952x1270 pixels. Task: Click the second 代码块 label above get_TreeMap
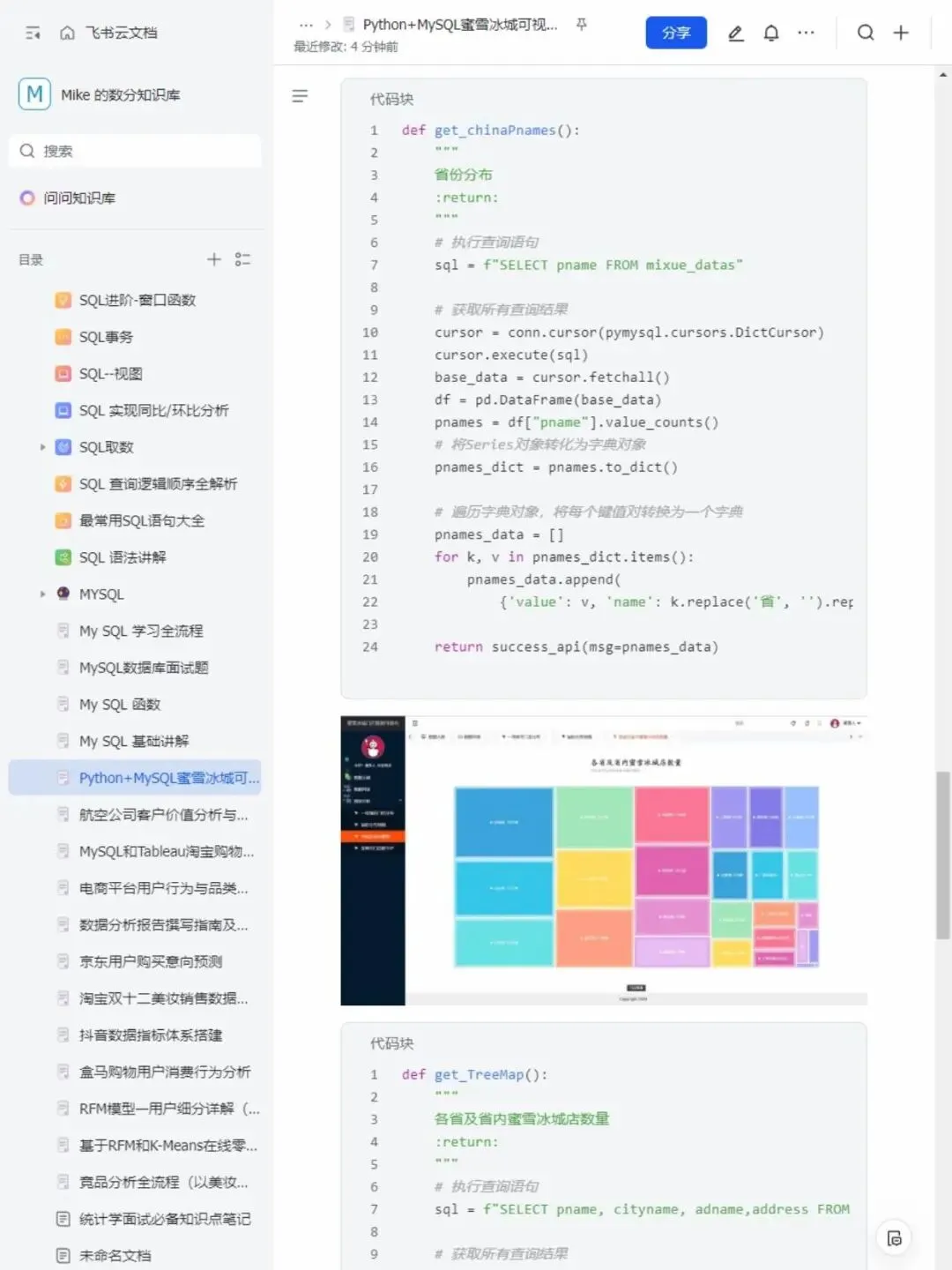tap(391, 1043)
